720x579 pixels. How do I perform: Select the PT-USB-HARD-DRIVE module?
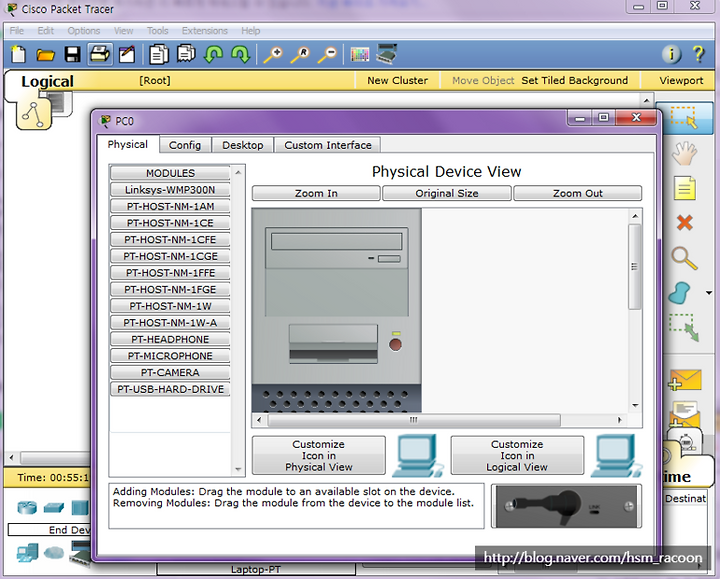(x=170, y=389)
